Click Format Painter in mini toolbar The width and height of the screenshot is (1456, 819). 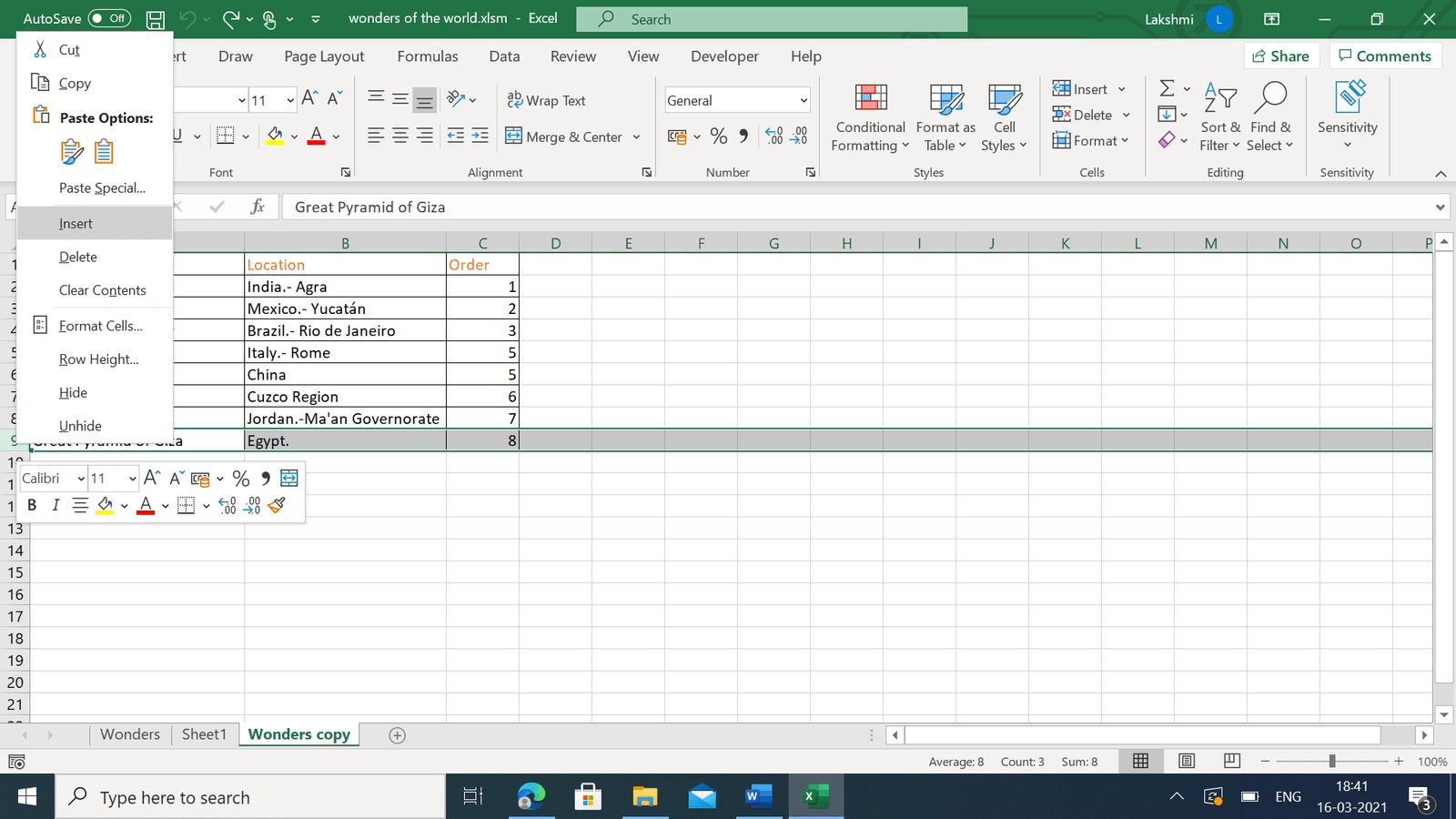coord(278,505)
